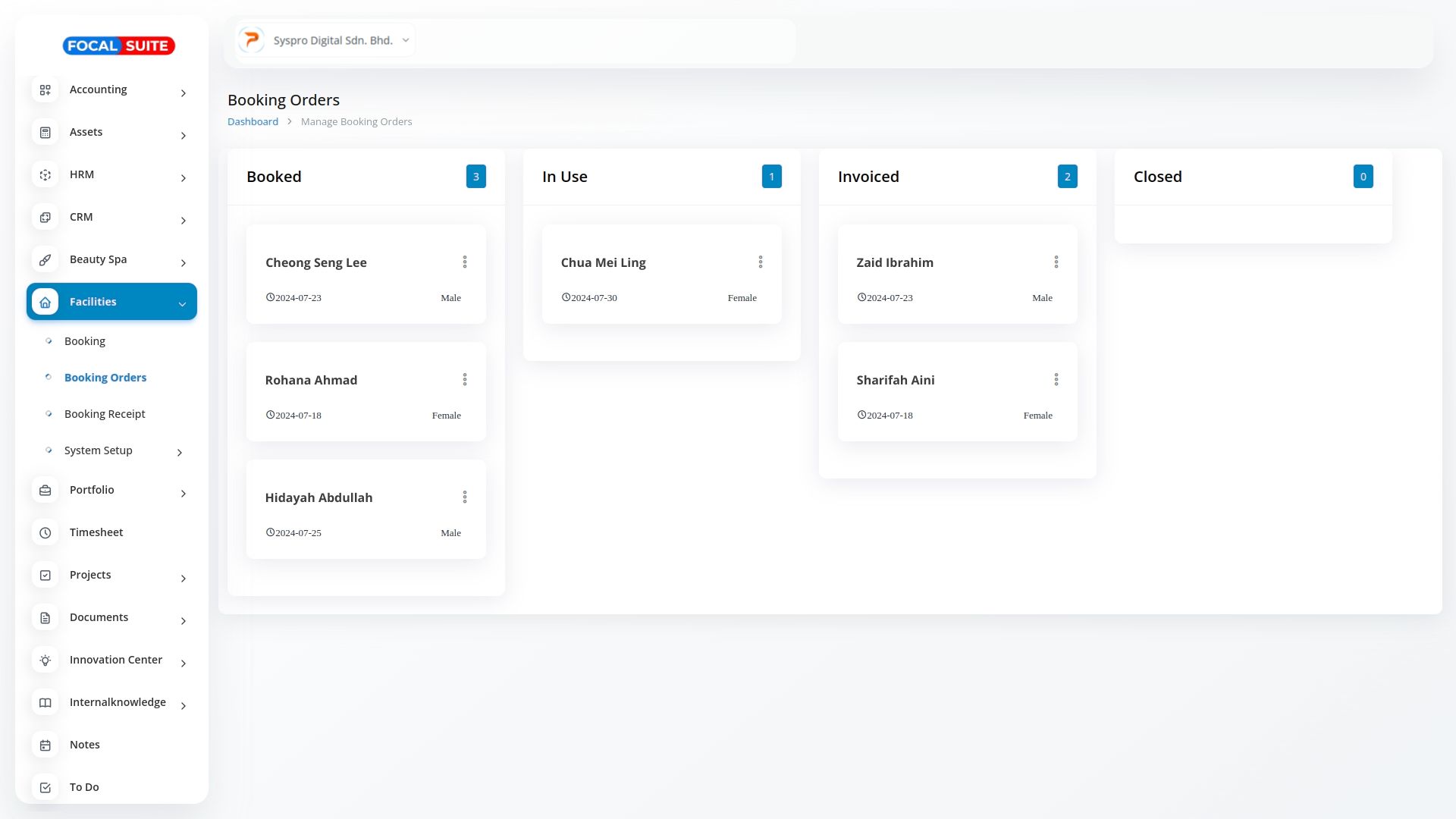
Task: Open three-dot menu on Rohana Ahmad card
Action: pyautogui.click(x=465, y=379)
